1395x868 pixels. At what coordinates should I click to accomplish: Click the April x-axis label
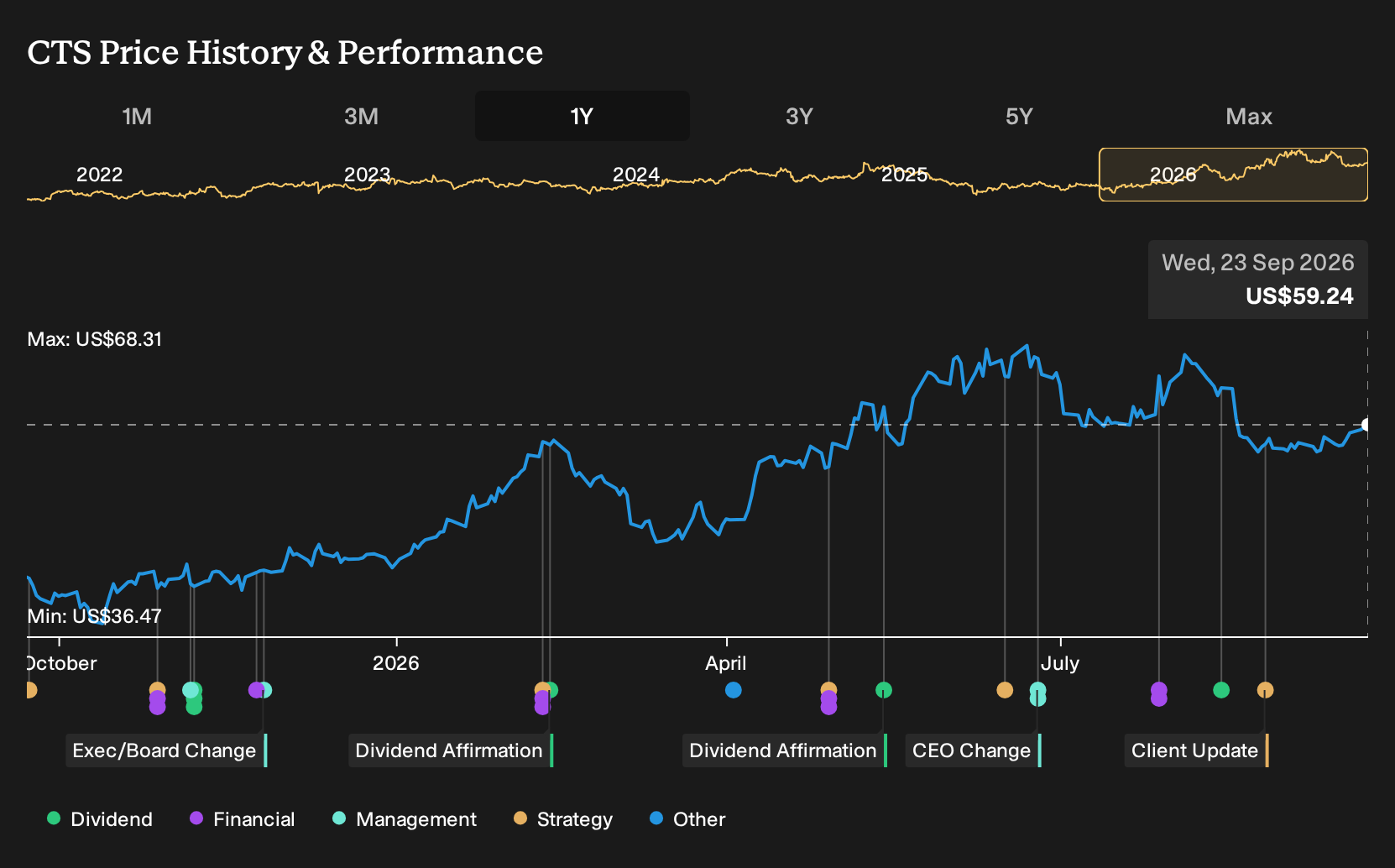click(726, 663)
